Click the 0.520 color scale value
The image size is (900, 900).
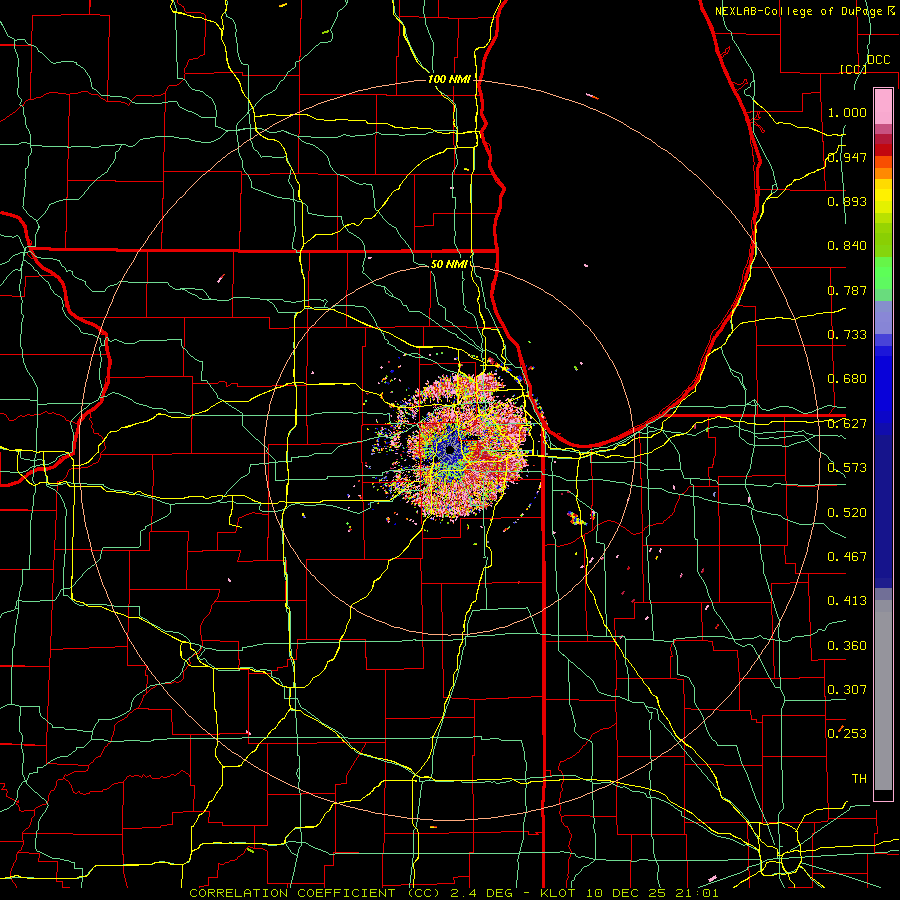[x=847, y=513]
